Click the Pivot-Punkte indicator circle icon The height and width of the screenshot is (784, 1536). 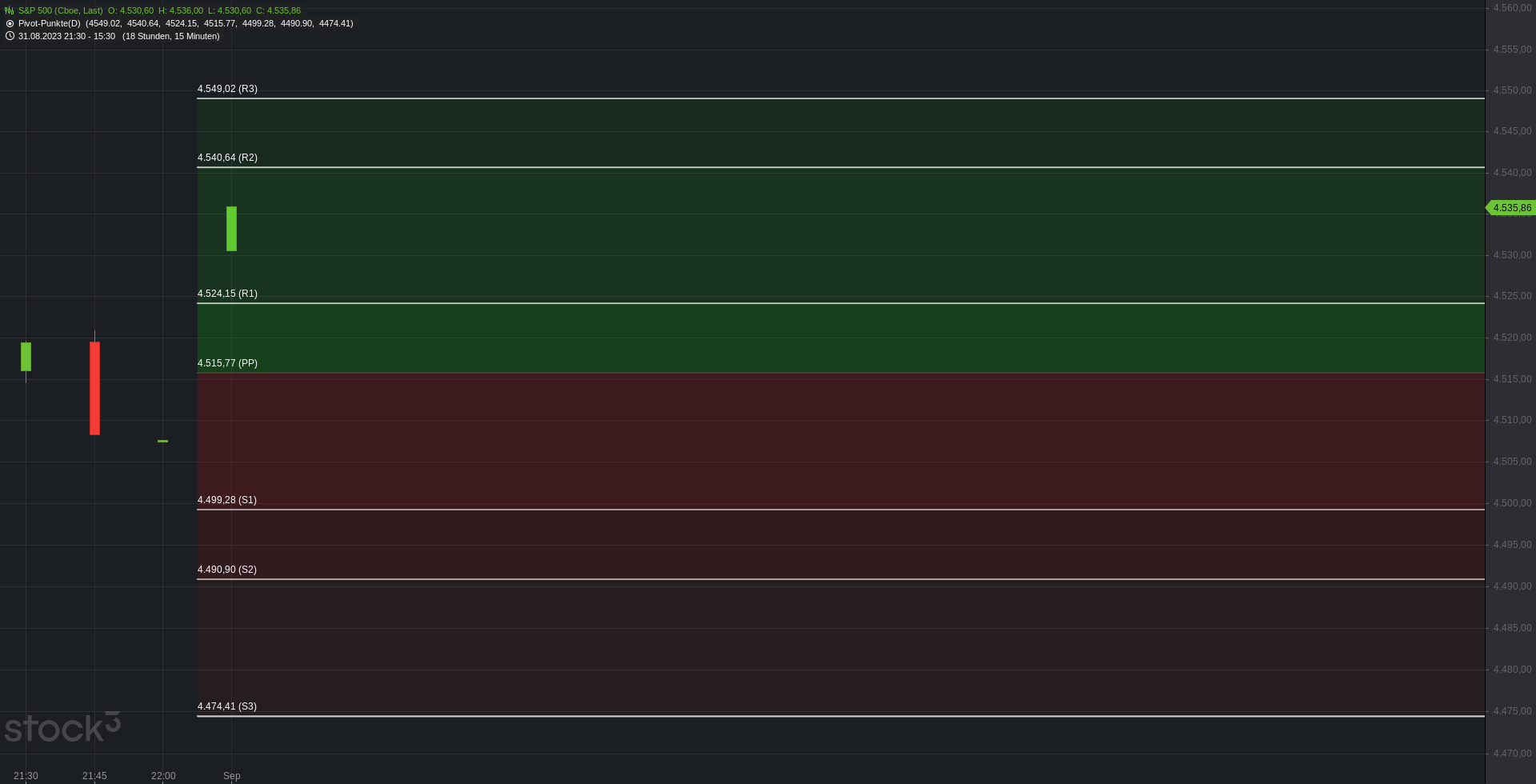10,23
